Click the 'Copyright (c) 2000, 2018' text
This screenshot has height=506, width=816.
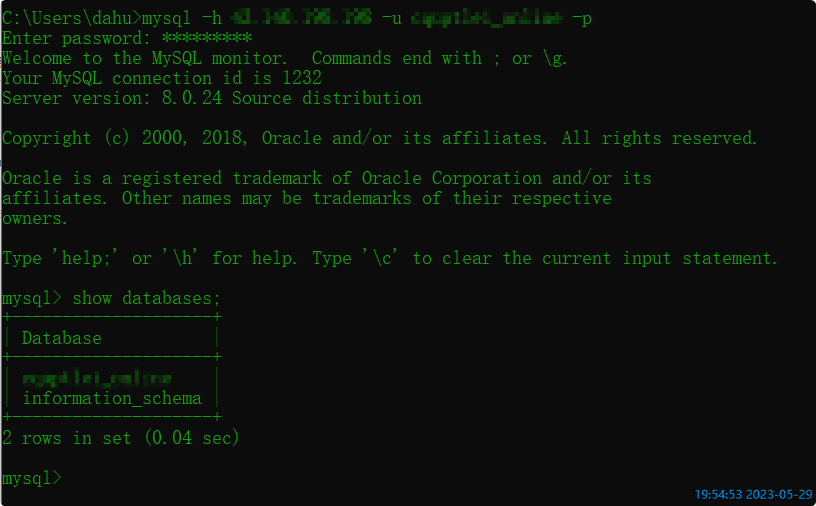point(125,138)
